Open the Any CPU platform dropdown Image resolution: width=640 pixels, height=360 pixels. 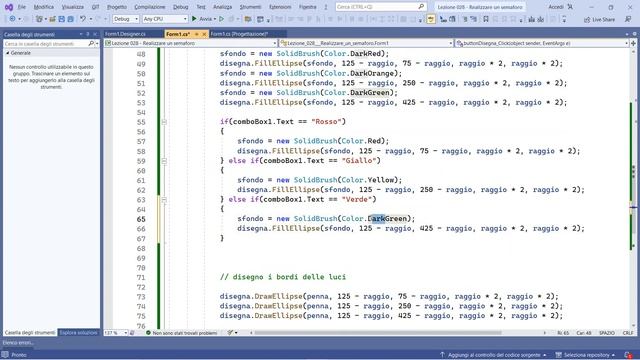(x=165, y=19)
